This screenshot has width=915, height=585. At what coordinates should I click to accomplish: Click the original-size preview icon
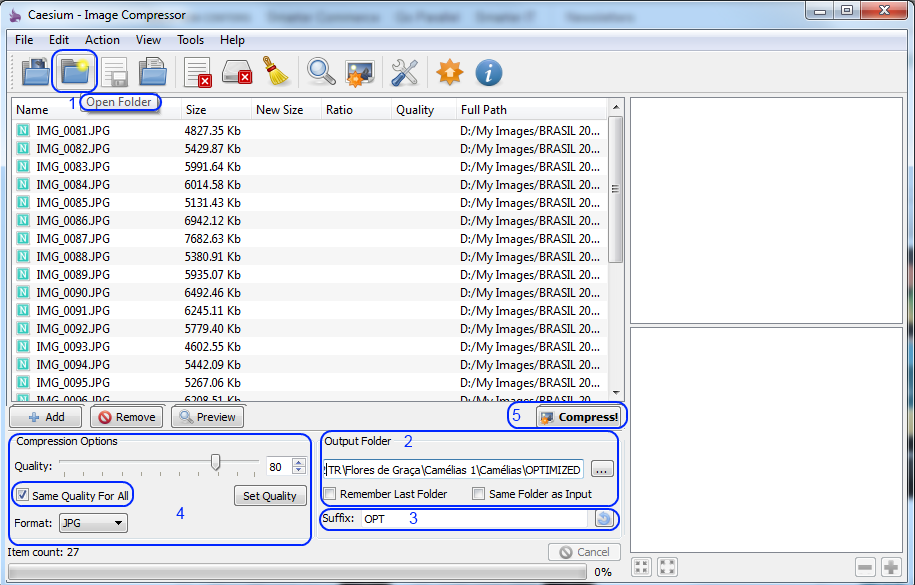coord(667,566)
